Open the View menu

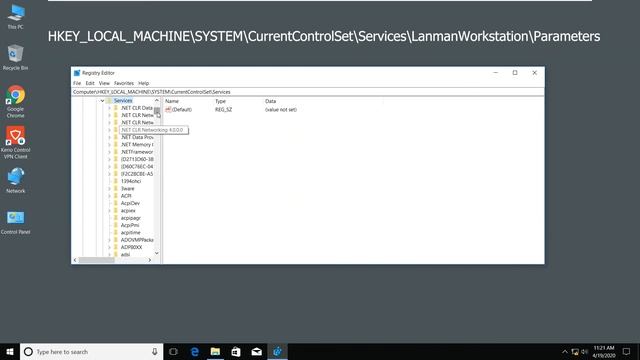104,83
